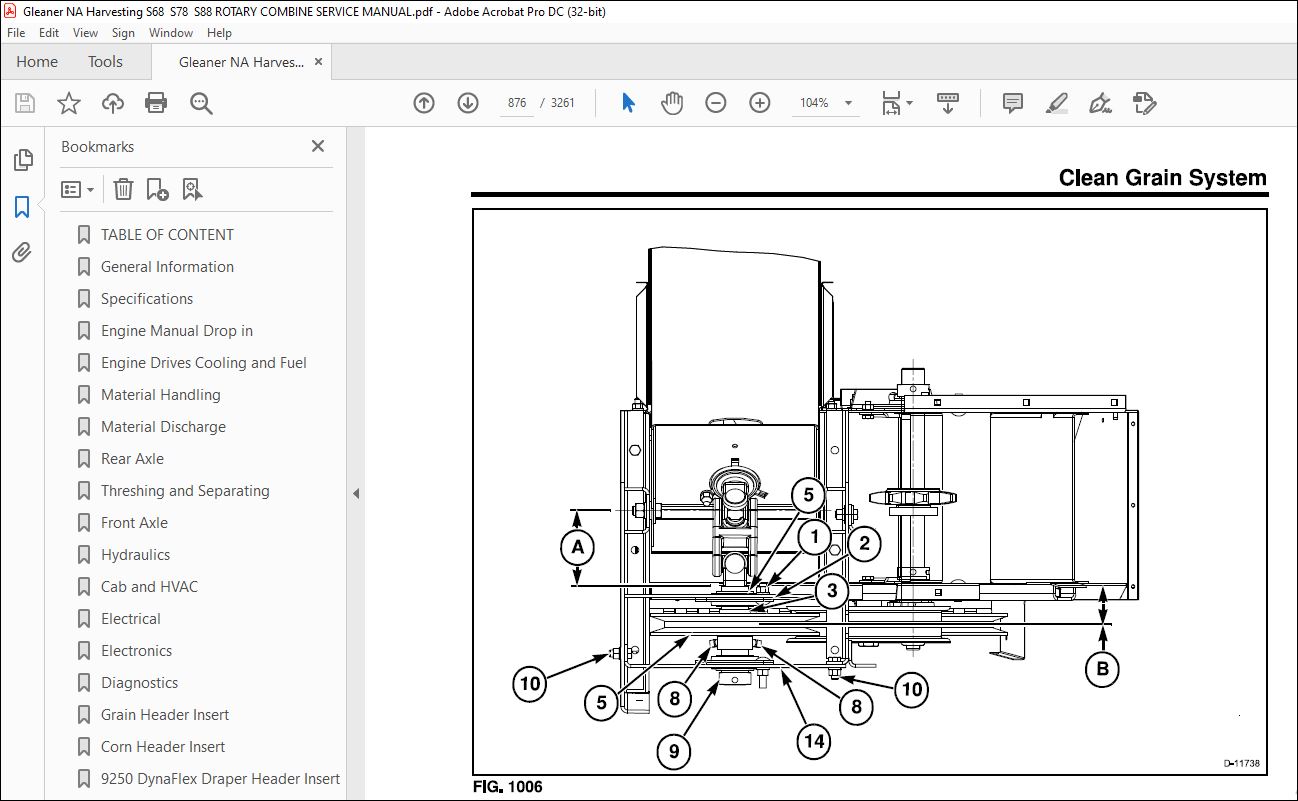Open TABLE OF CONTENT bookmark
Viewport: 1298px width, 801px height.
point(167,235)
